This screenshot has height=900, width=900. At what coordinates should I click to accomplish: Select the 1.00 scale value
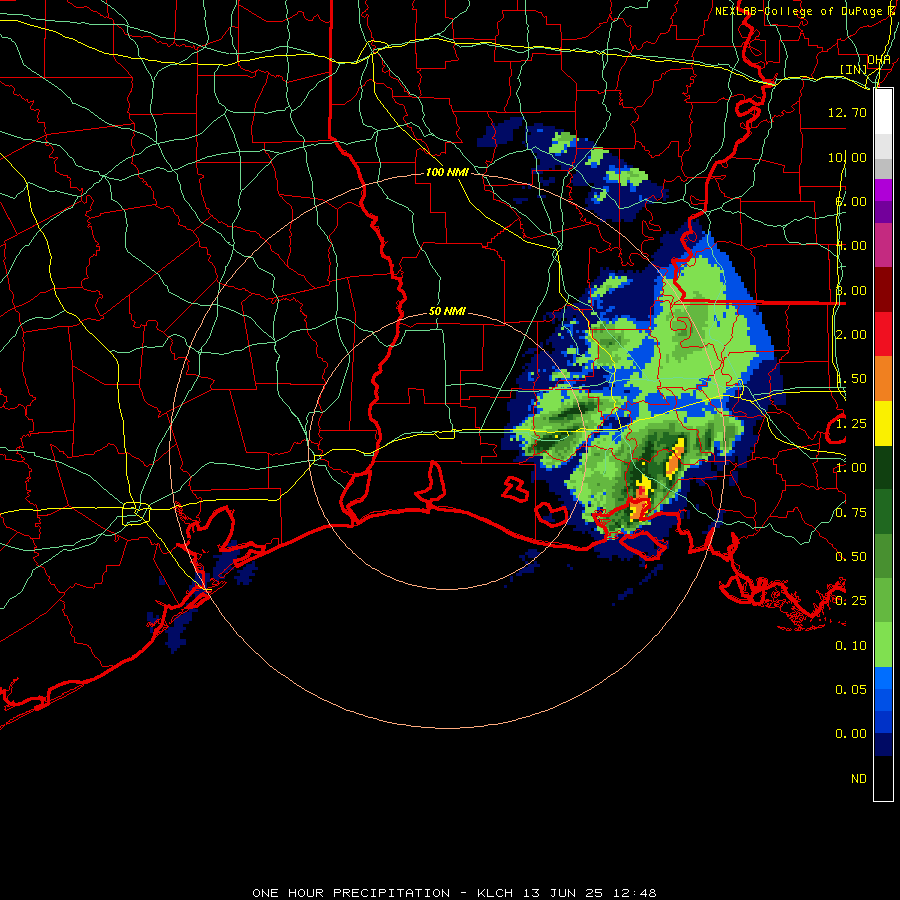tap(851, 468)
